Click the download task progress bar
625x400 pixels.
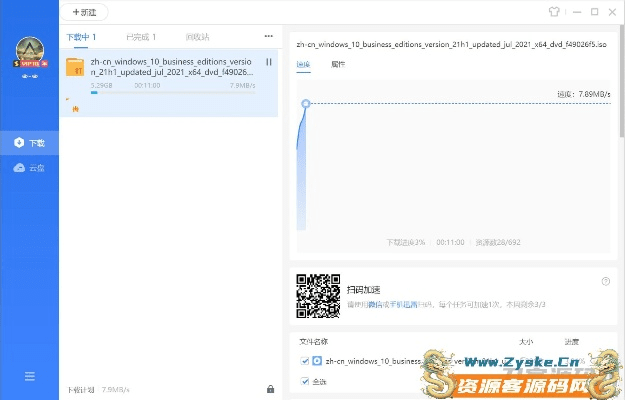pos(173,92)
